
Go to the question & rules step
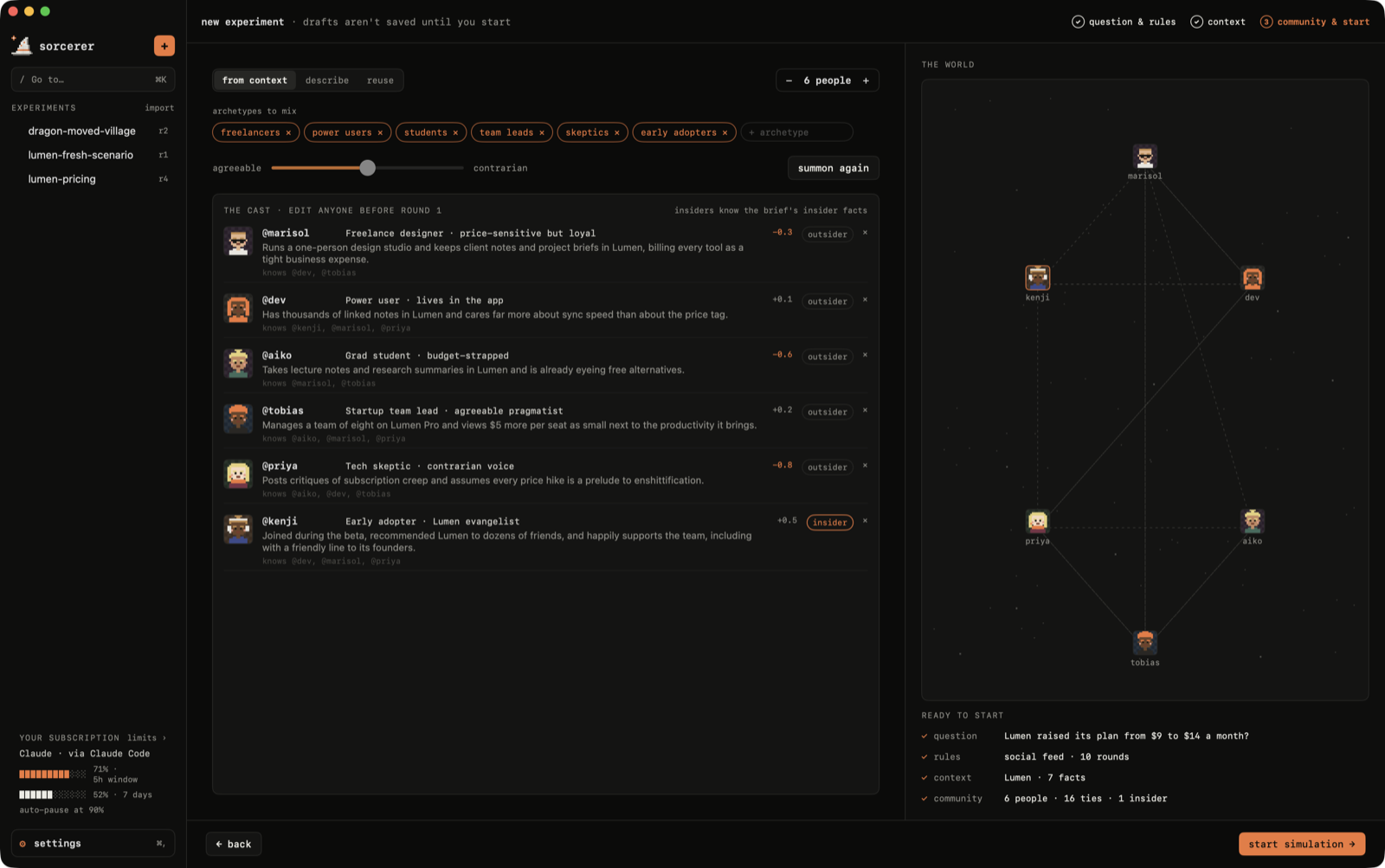pos(1124,22)
